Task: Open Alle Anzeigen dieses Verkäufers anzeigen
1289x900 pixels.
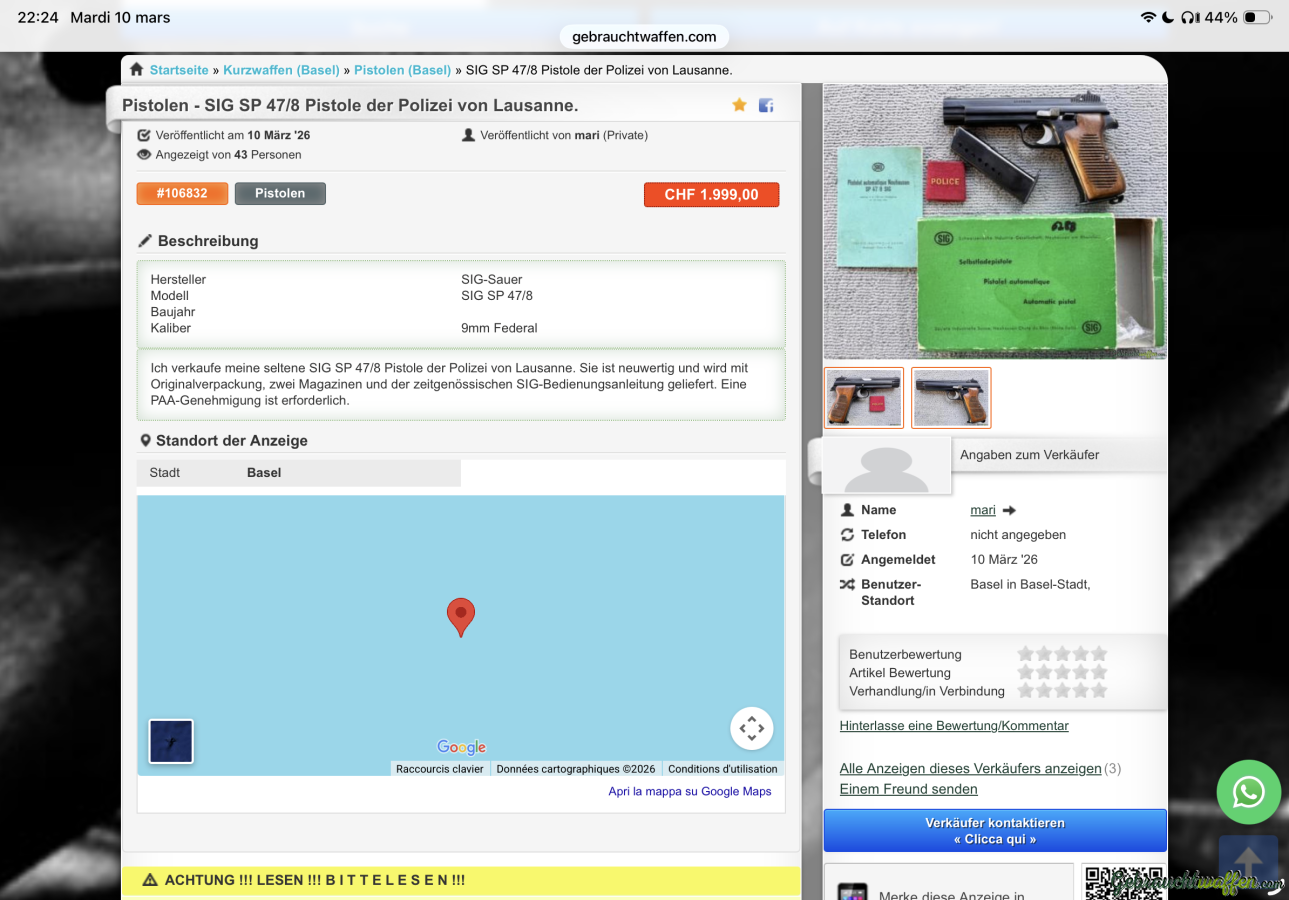Action: click(970, 768)
